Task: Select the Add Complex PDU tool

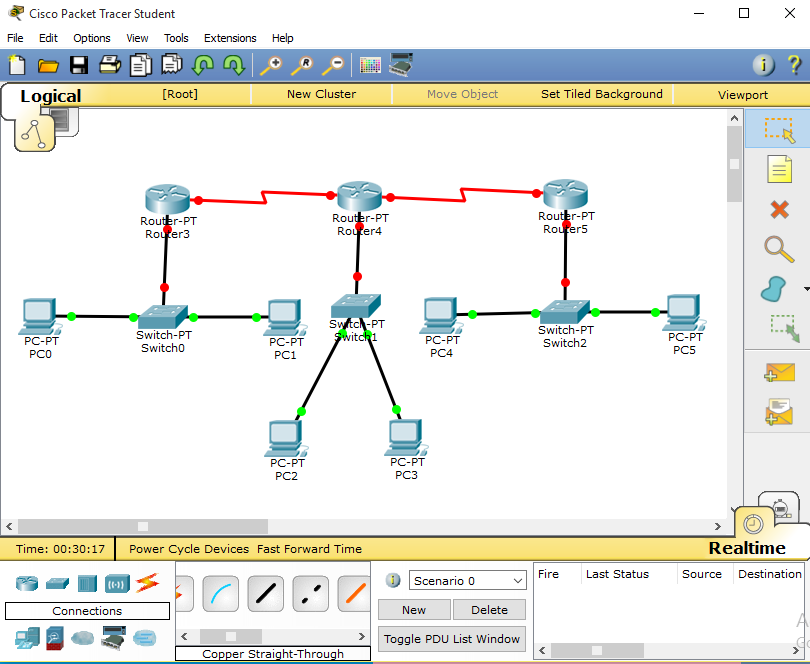Action: (x=779, y=412)
